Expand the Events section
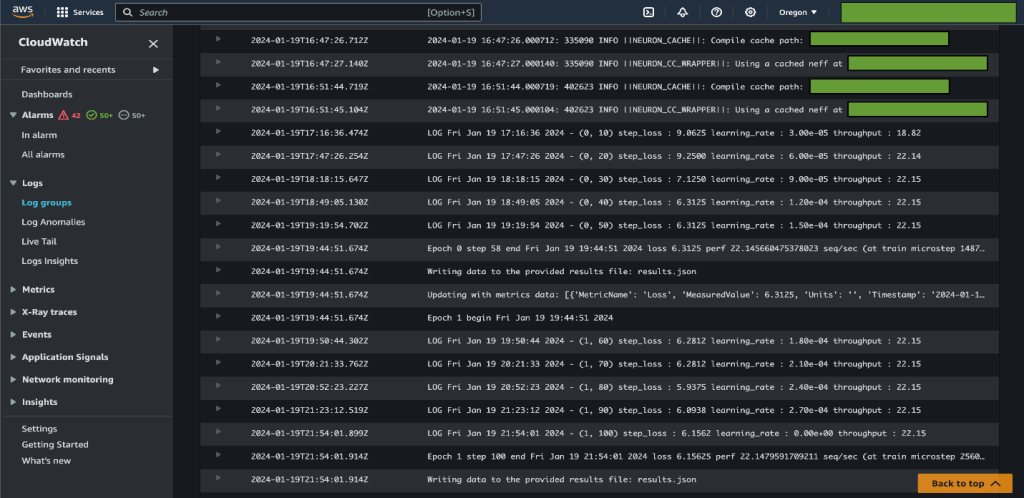The image size is (1024, 498). (14, 335)
